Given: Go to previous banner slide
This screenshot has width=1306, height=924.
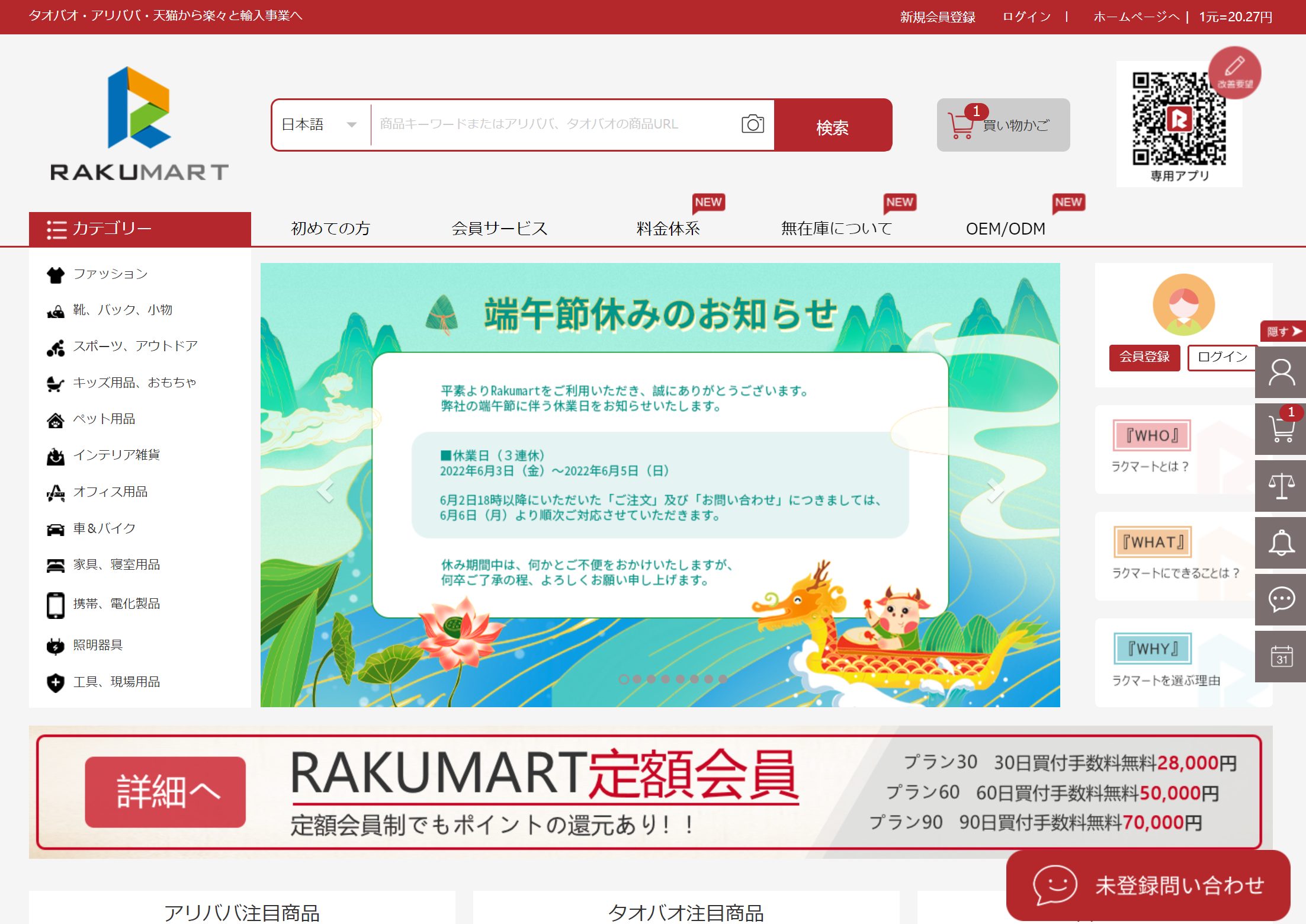Looking at the screenshot, I should coord(325,491).
